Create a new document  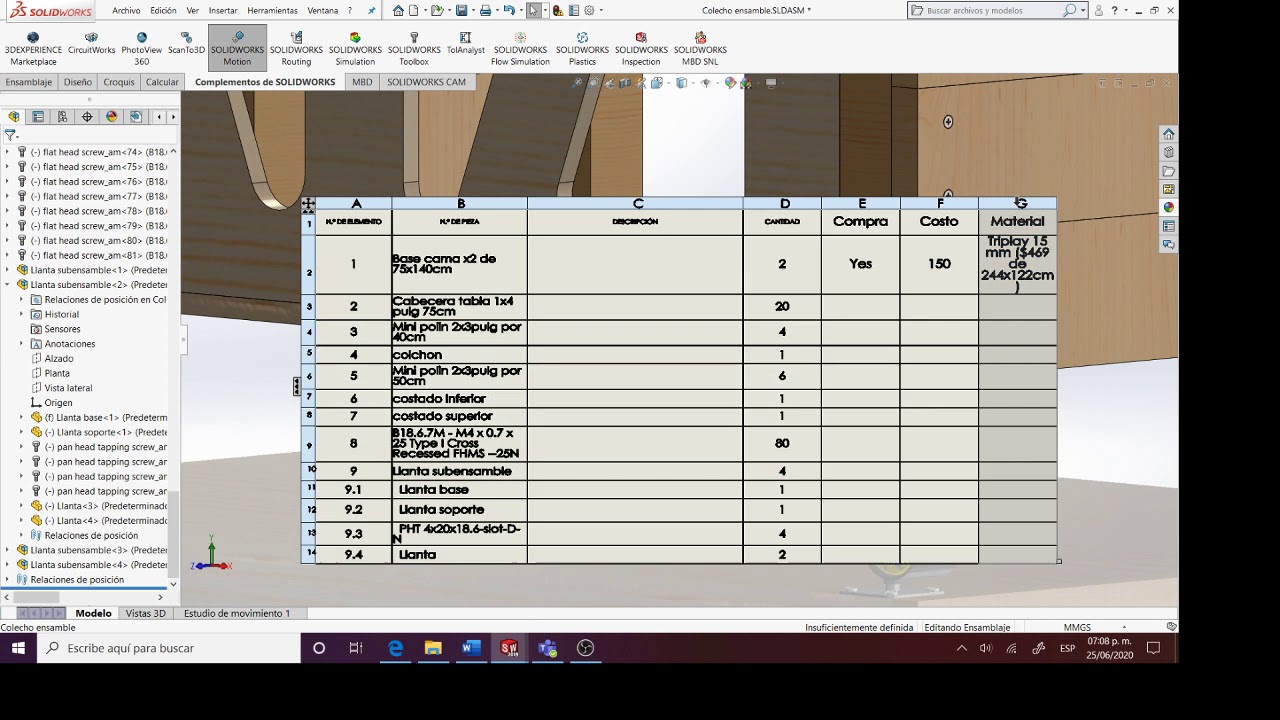(415, 10)
